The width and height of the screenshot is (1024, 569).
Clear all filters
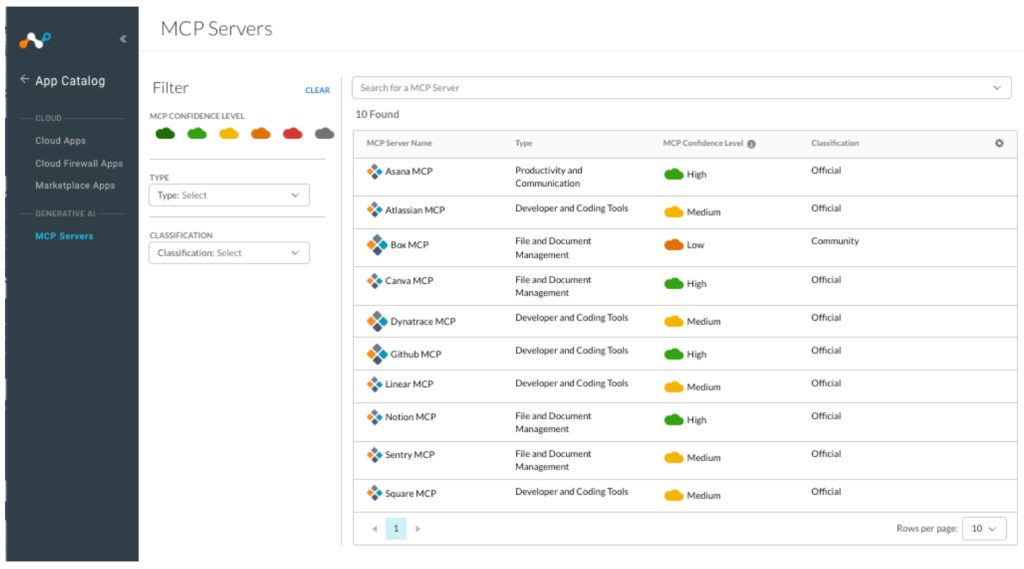coord(317,90)
